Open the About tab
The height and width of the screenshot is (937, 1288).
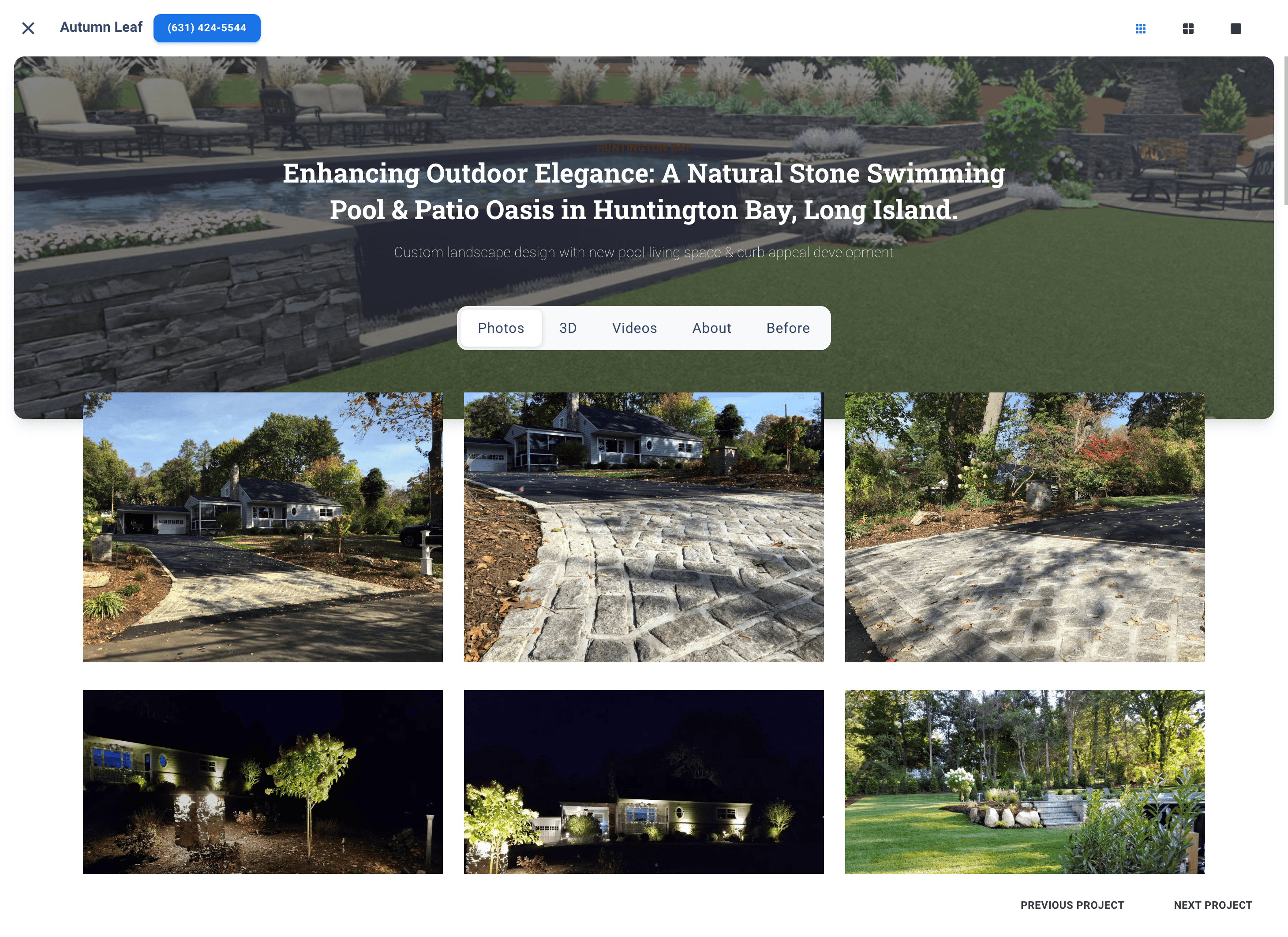(x=711, y=328)
